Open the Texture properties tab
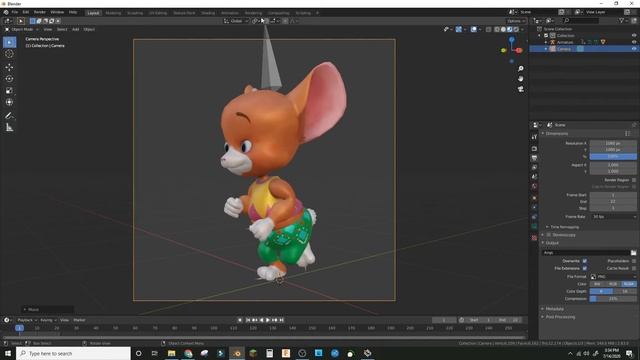Image resolution: width=640 pixels, height=360 pixels. coord(534,238)
